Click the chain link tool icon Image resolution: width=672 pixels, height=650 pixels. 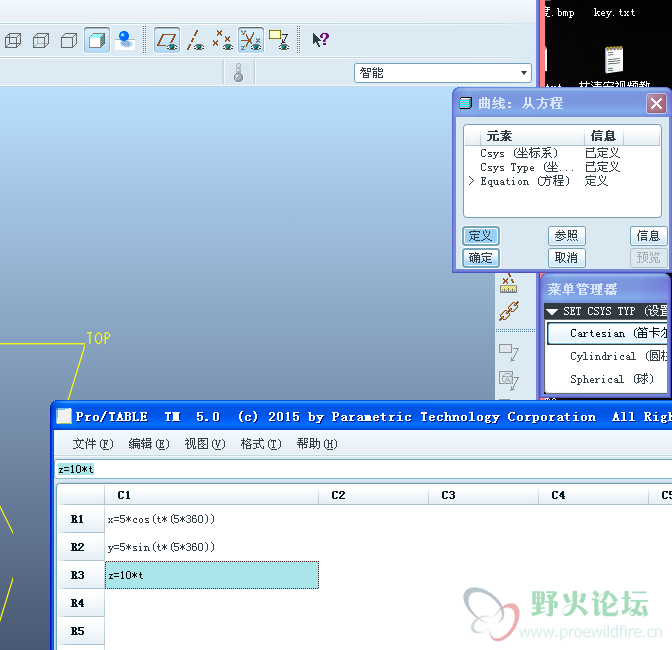(509, 311)
